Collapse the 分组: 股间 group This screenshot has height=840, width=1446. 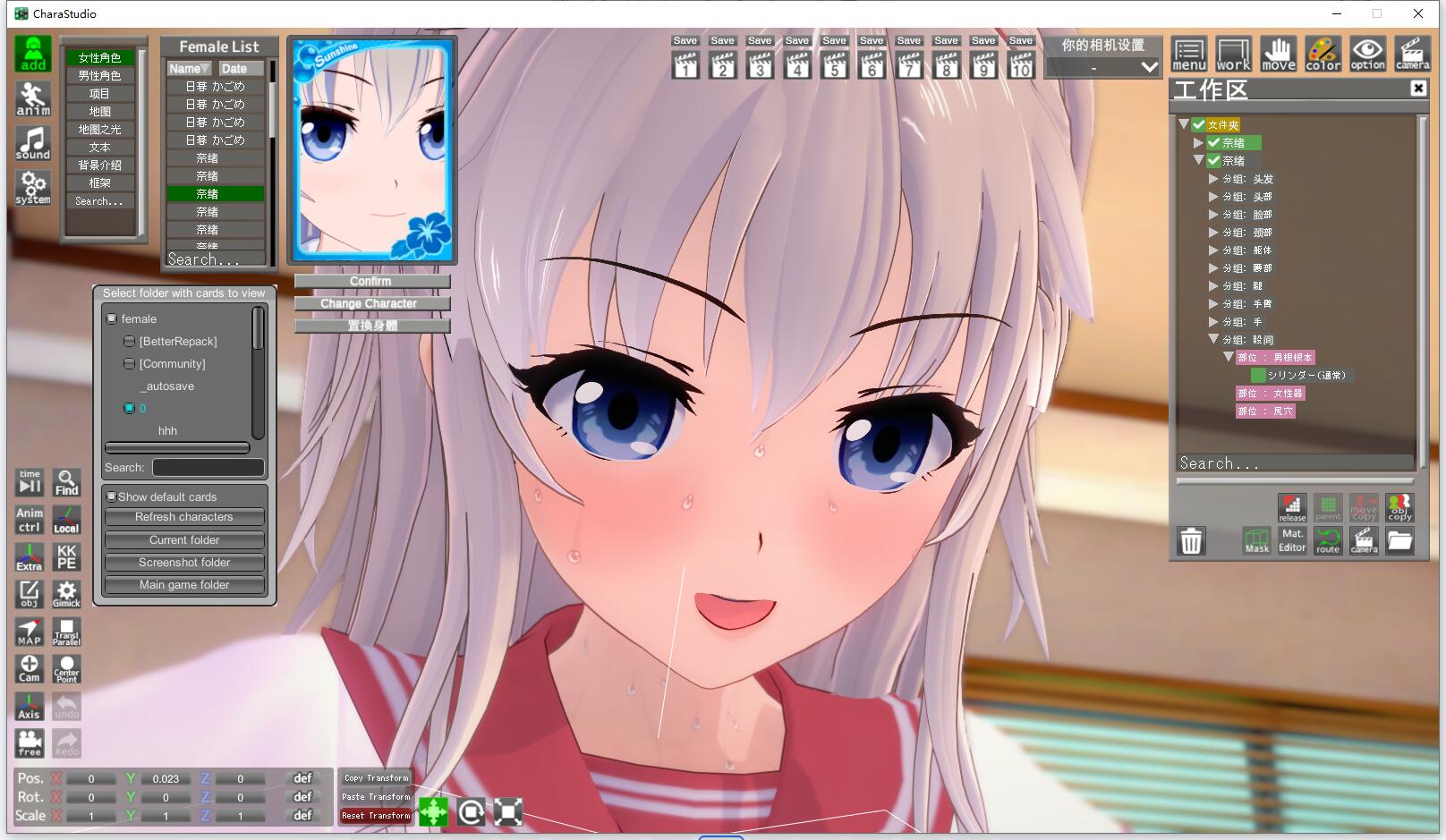coord(1213,339)
